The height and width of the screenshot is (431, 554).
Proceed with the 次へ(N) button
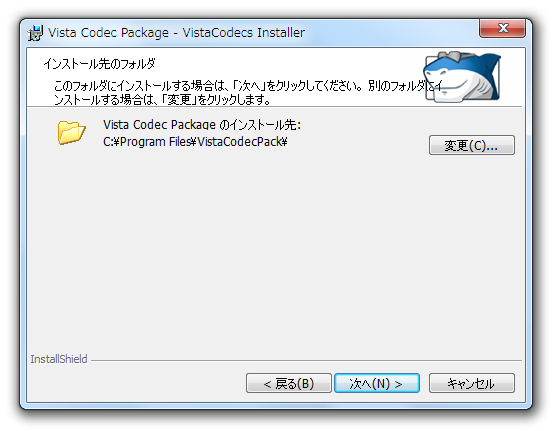click(377, 383)
